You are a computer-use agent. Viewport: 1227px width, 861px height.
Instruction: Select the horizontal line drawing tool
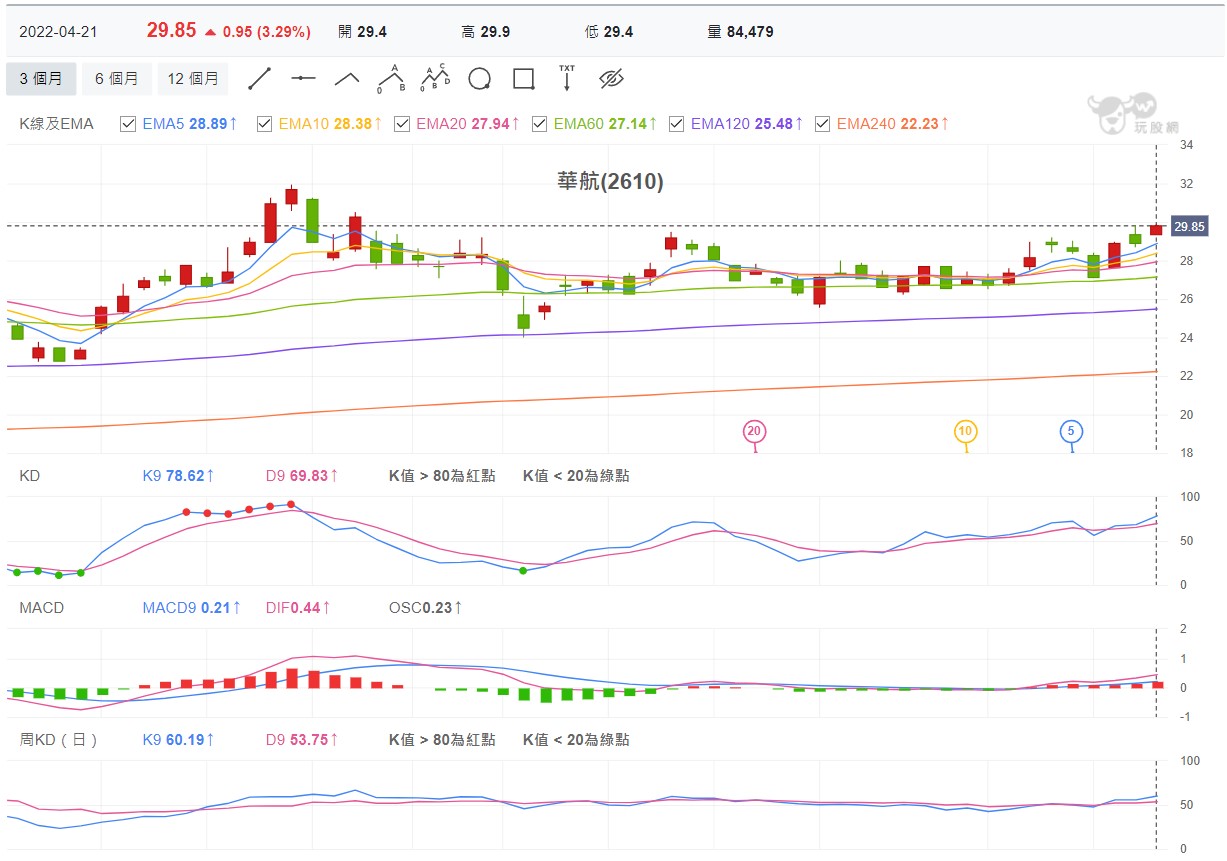[304, 78]
